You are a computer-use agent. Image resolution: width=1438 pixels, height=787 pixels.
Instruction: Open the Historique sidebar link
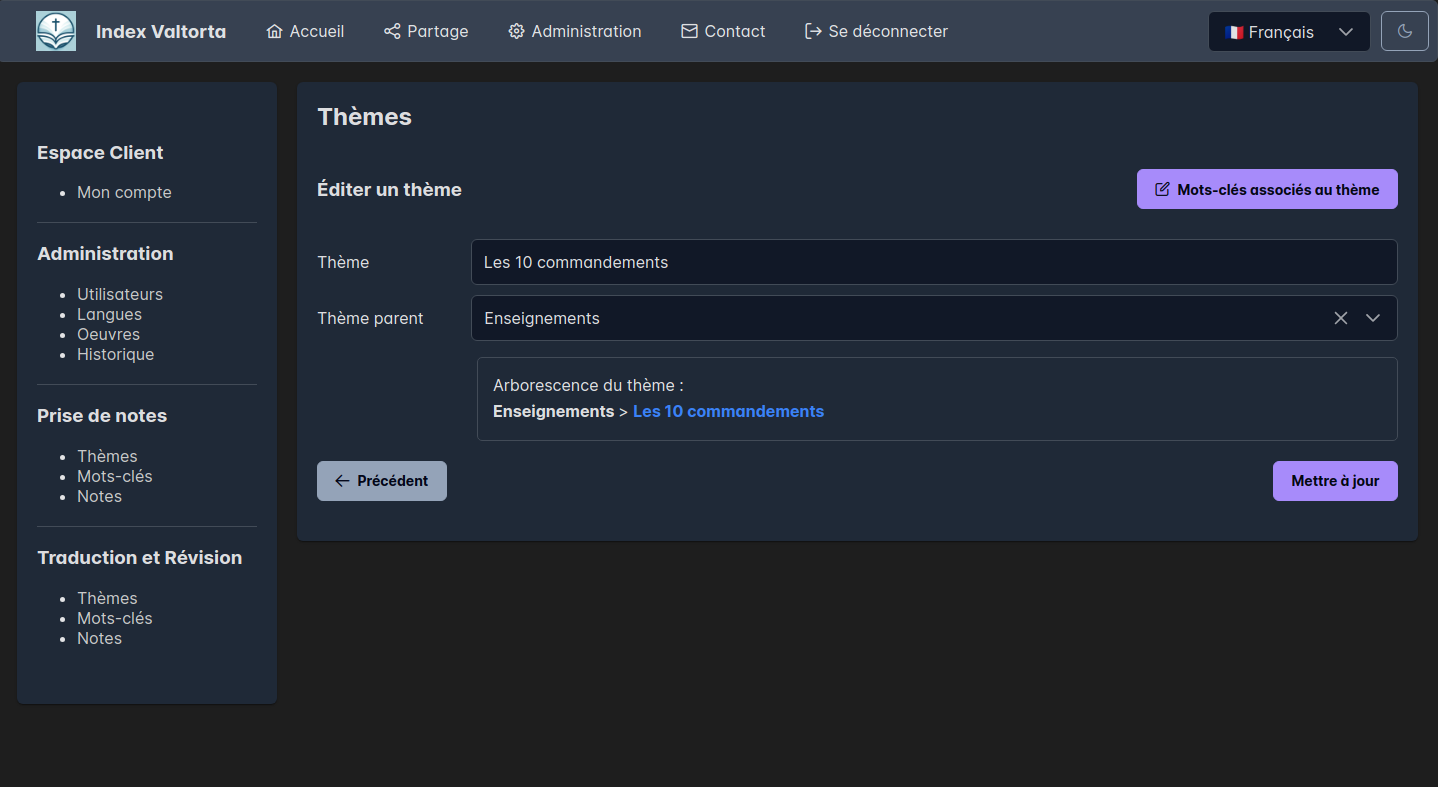(x=115, y=354)
